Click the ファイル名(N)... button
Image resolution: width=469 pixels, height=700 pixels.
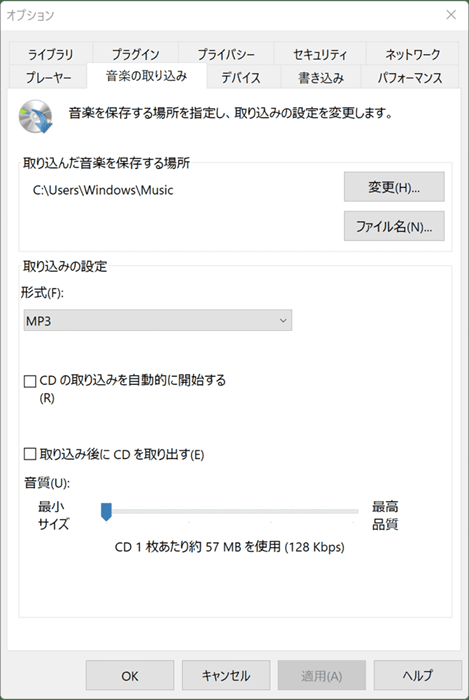[x=394, y=226]
